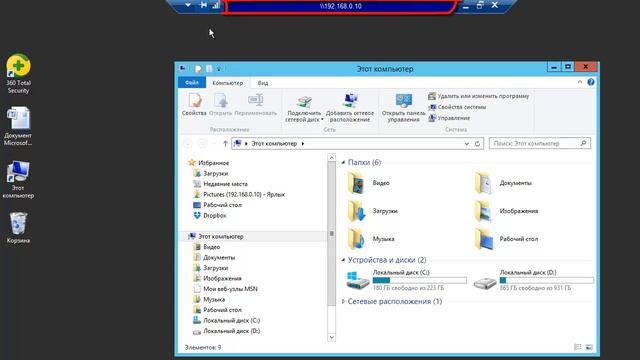The image size is (640, 360).
Task: Open the Видео folder in the main pane
Action: [x=369, y=183]
